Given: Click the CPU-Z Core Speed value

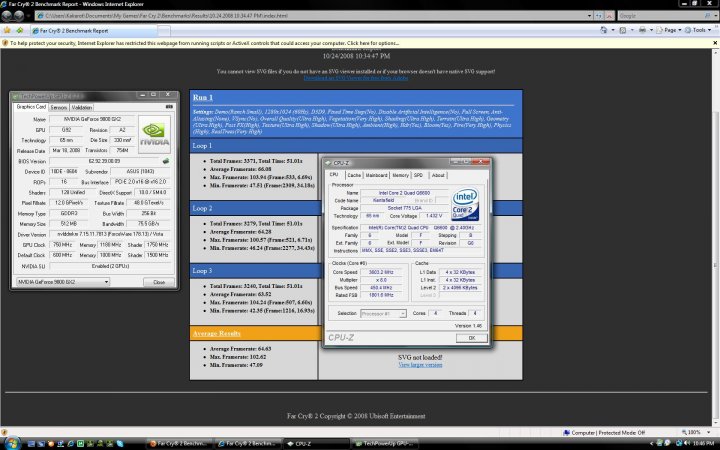Looking at the screenshot, I should click(382, 272).
